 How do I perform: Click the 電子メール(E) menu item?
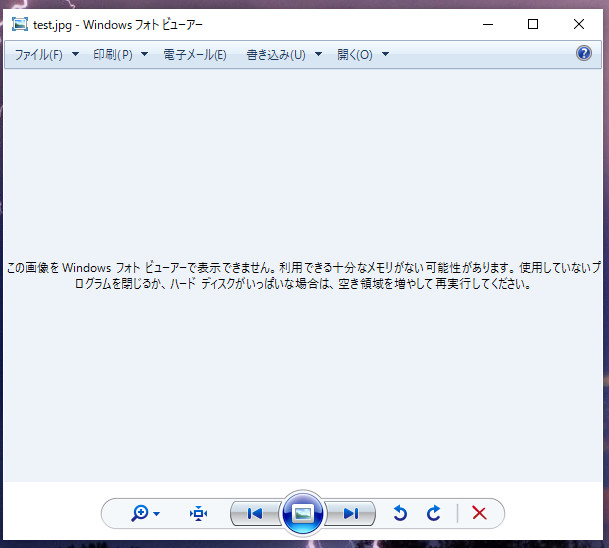point(195,54)
